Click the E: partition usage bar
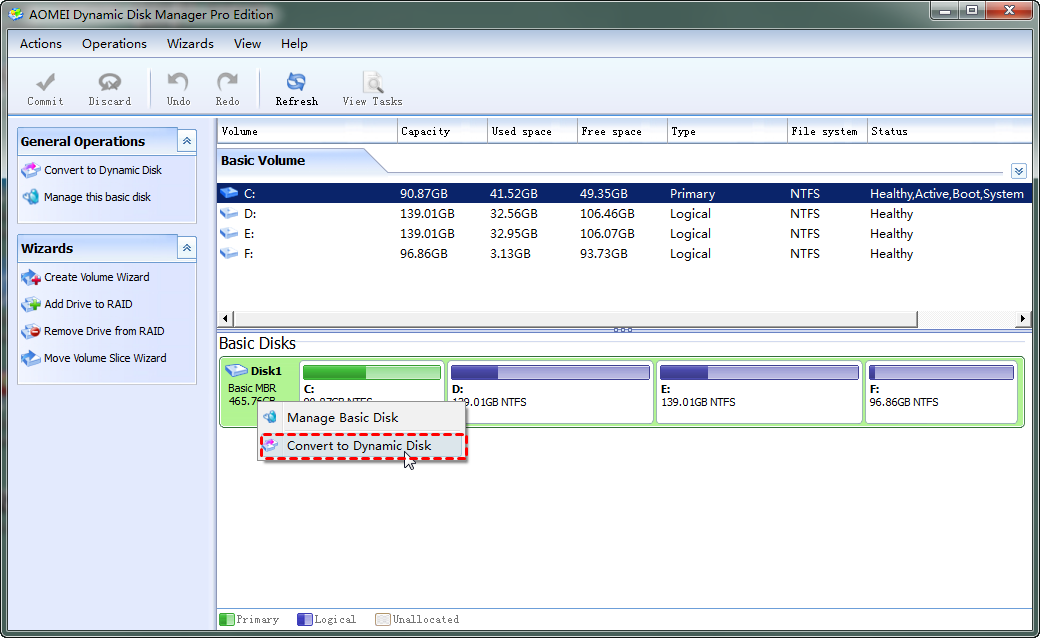Viewport: 1040px width, 638px height. [759, 372]
